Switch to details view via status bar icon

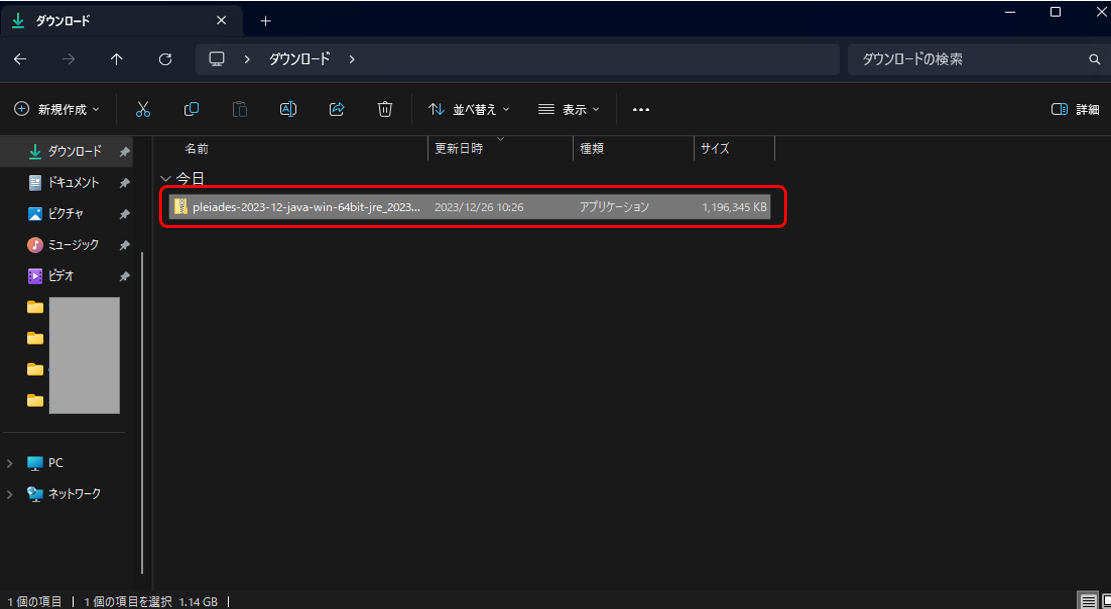(x=1089, y=599)
